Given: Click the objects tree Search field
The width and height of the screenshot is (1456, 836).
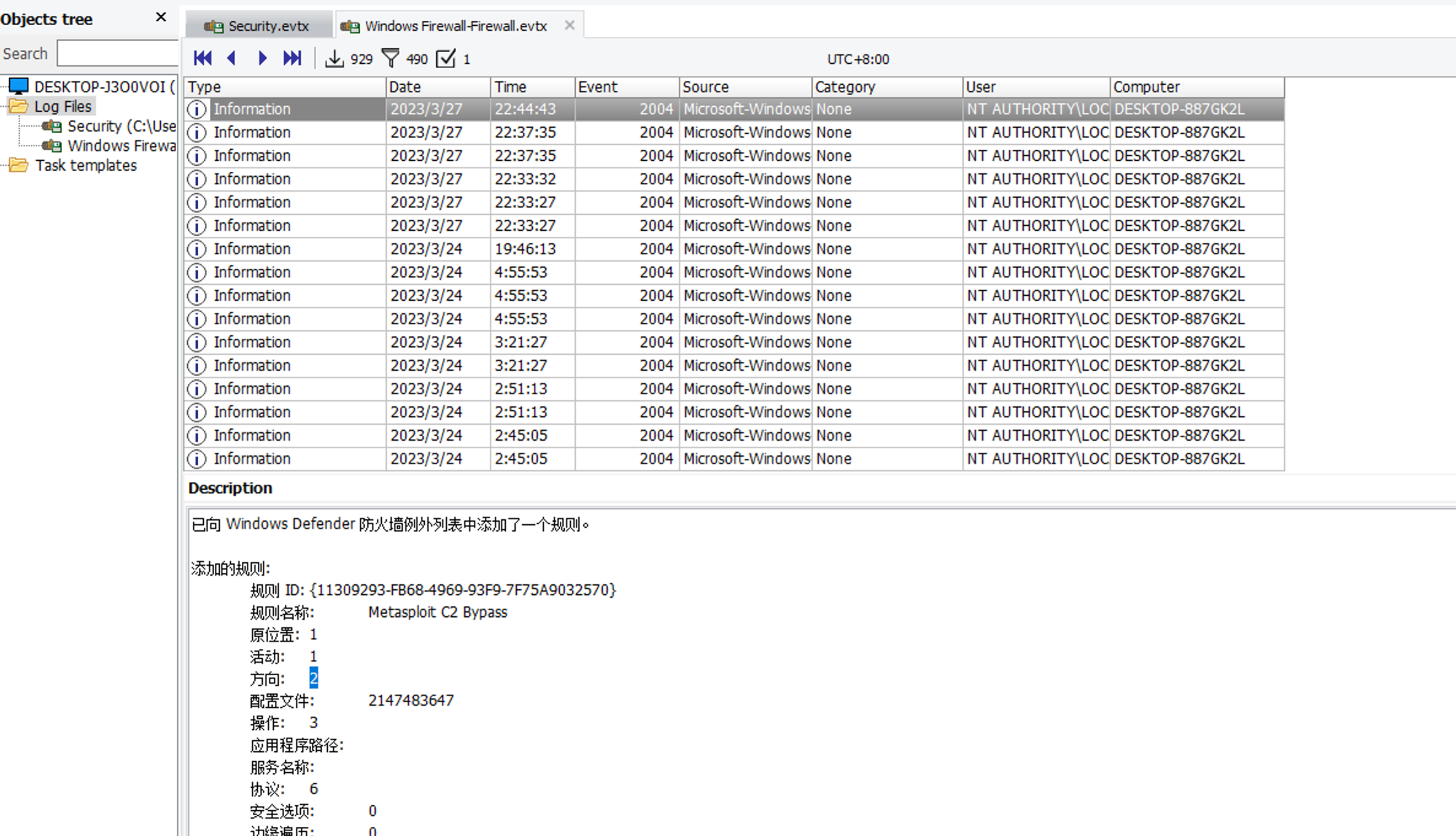Looking at the screenshot, I should (x=117, y=53).
